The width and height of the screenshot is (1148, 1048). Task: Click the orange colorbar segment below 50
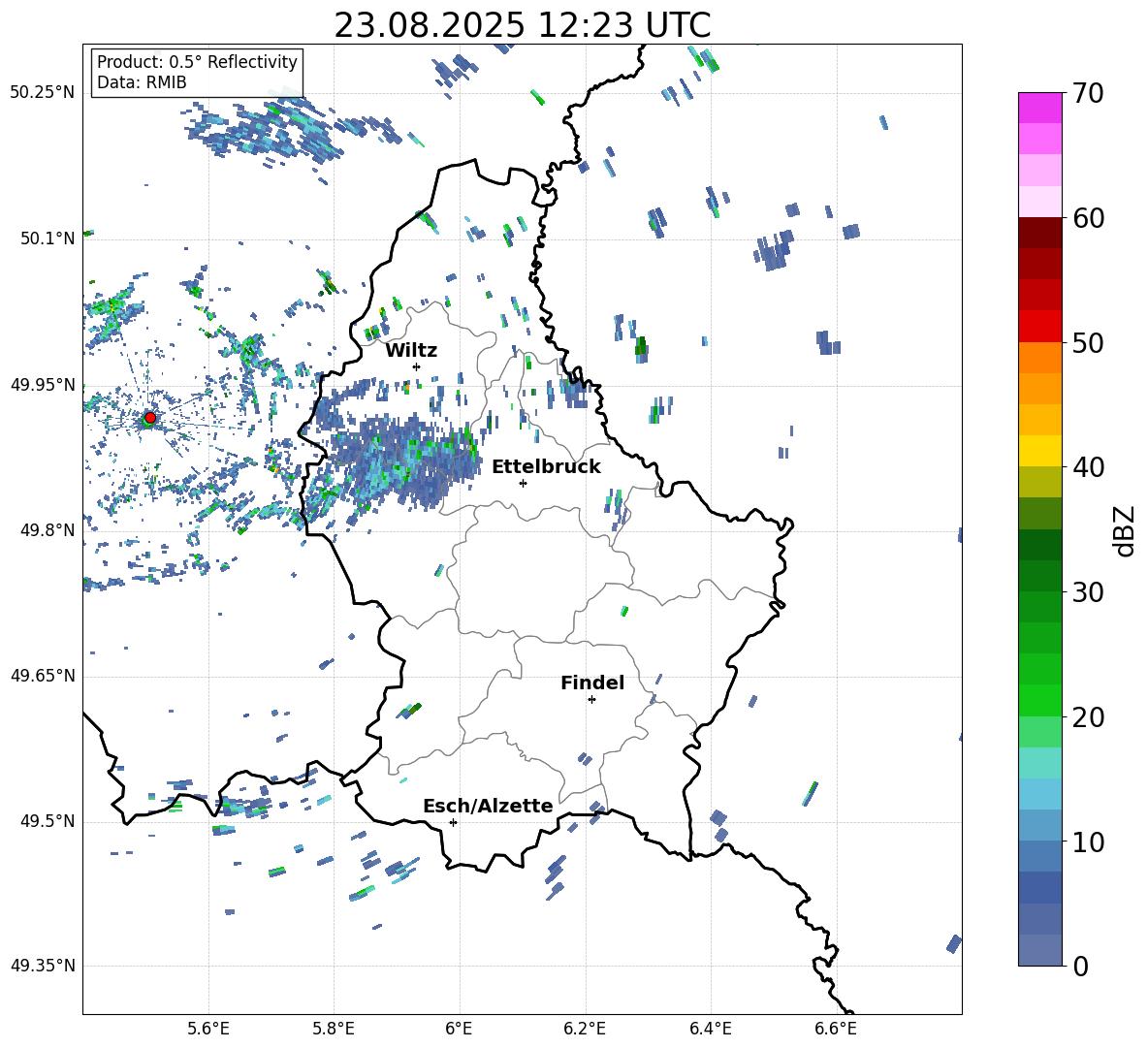click(1040, 357)
